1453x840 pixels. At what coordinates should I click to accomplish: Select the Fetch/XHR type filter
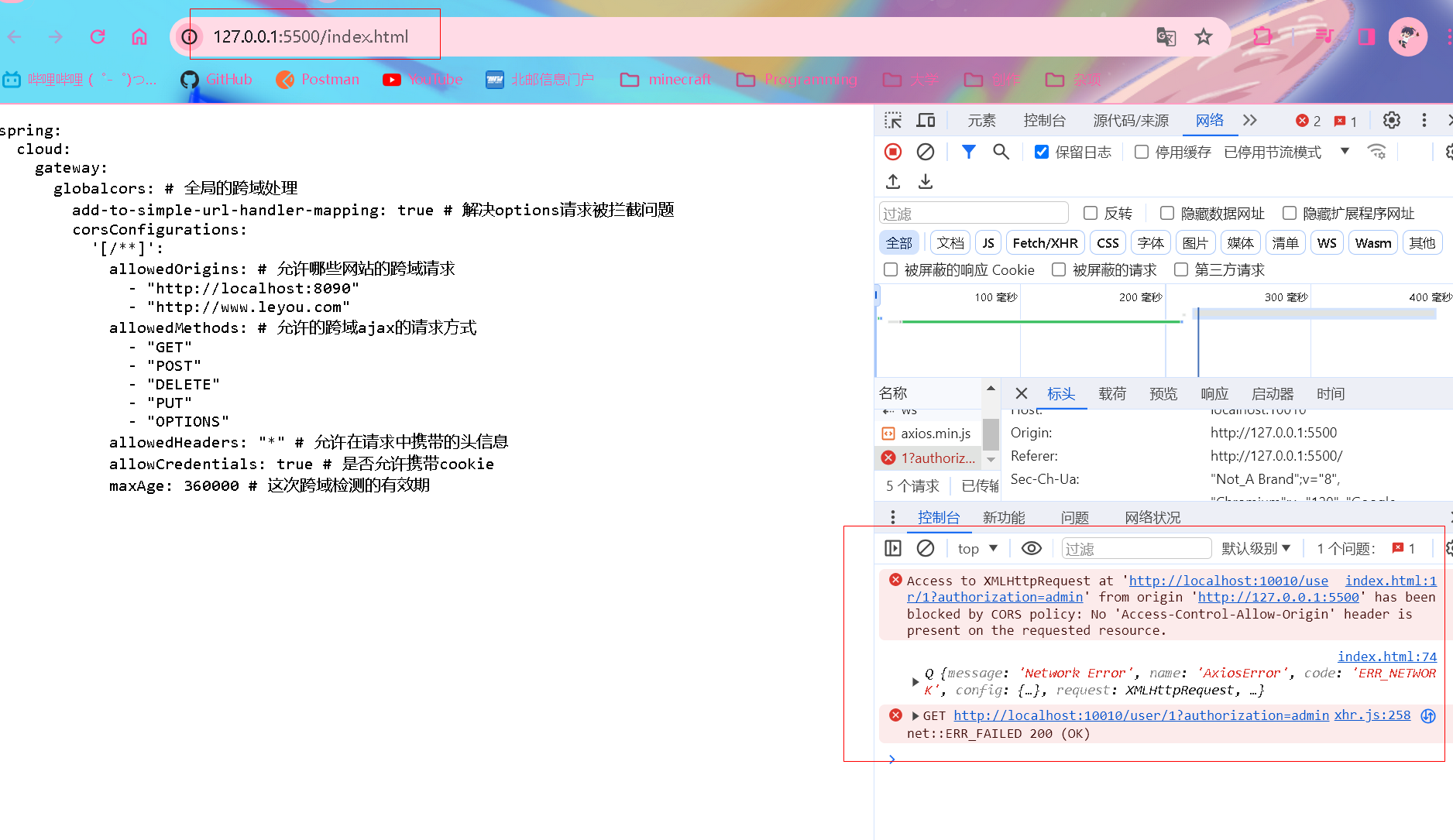pos(1045,243)
